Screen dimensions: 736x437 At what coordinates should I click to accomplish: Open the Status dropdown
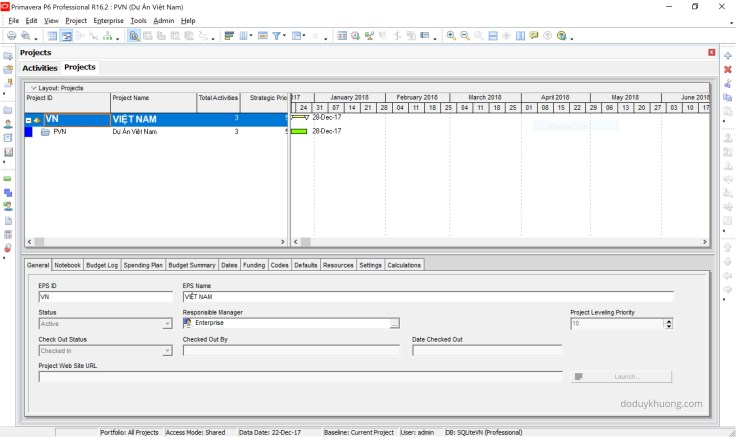(x=167, y=324)
